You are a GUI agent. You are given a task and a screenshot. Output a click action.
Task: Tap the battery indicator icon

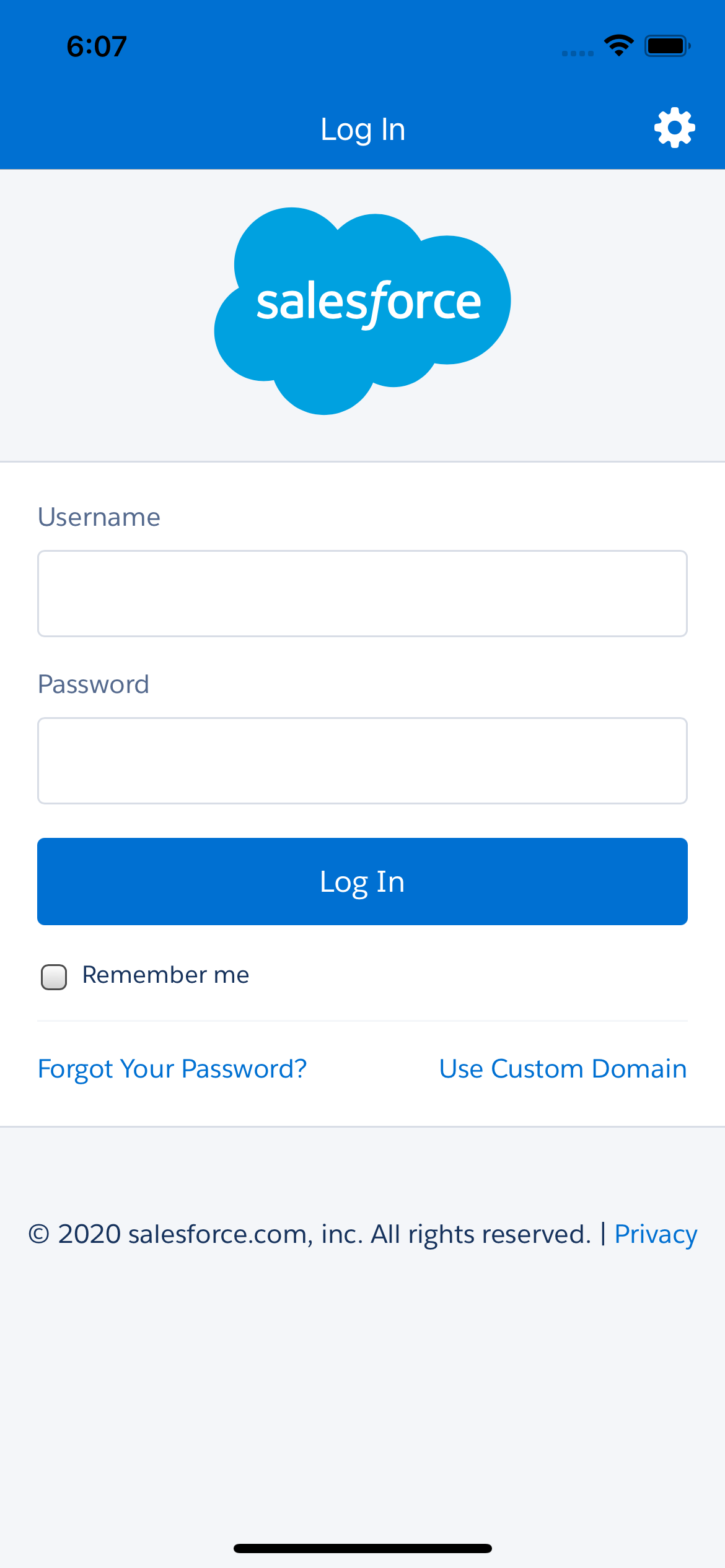click(667, 46)
